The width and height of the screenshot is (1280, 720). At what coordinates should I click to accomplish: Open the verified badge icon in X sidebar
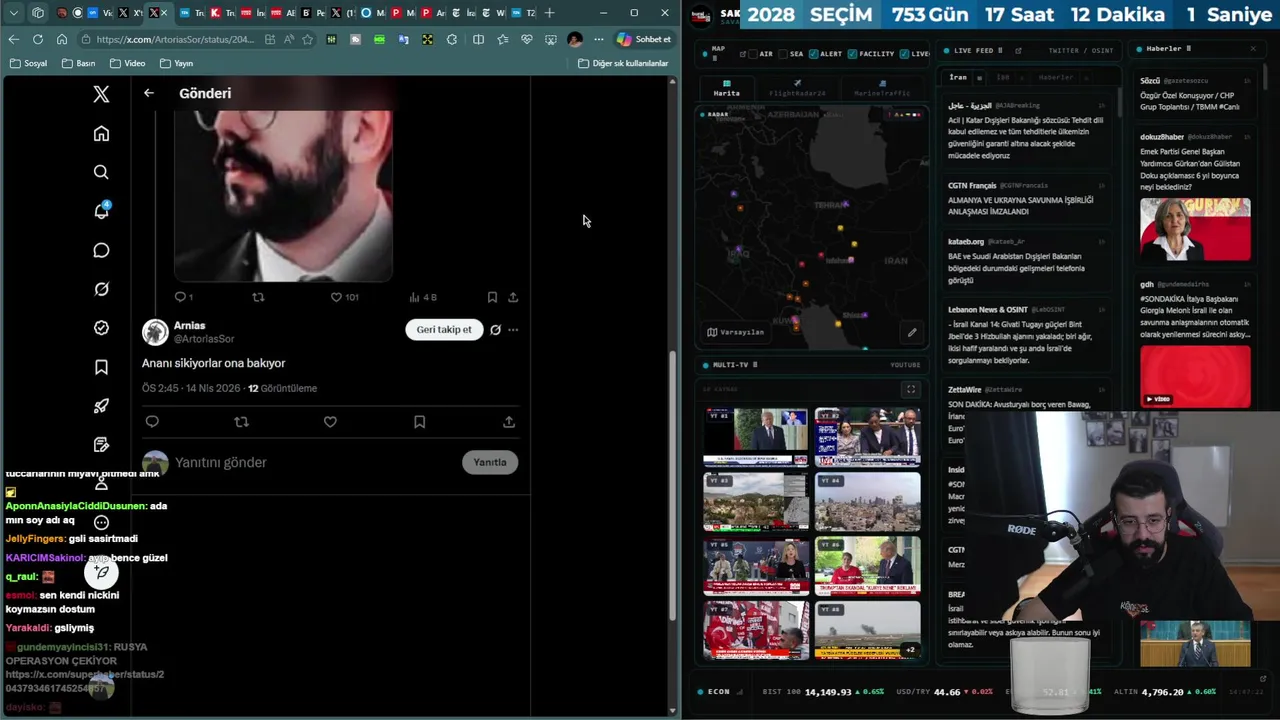click(101, 328)
